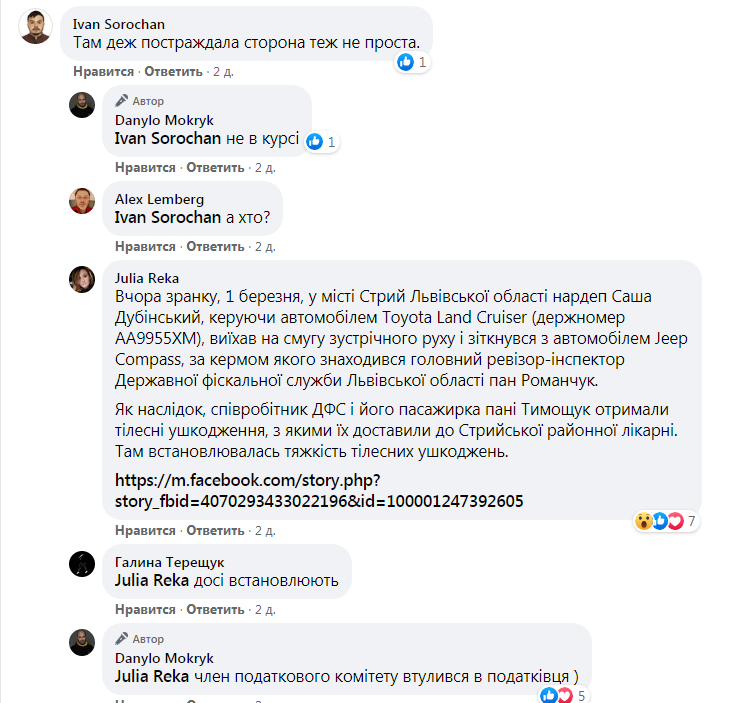This screenshot has height=703, width=747.
Task: View reactions on Julia Reka's long comment
Action: (x=661, y=521)
